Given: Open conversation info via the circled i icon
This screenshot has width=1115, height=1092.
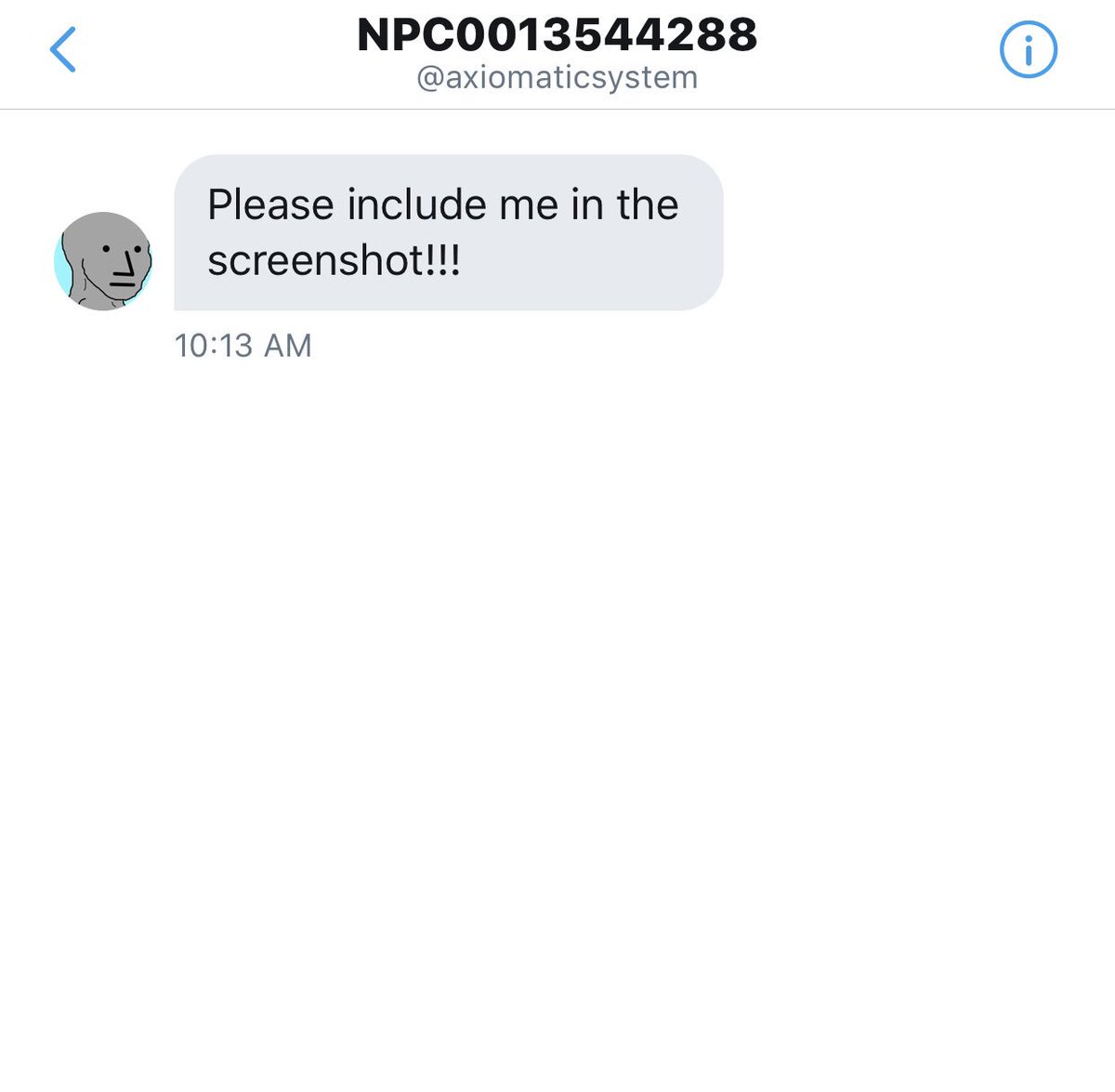Looking at the screenshot, I should pos(1028,50).
